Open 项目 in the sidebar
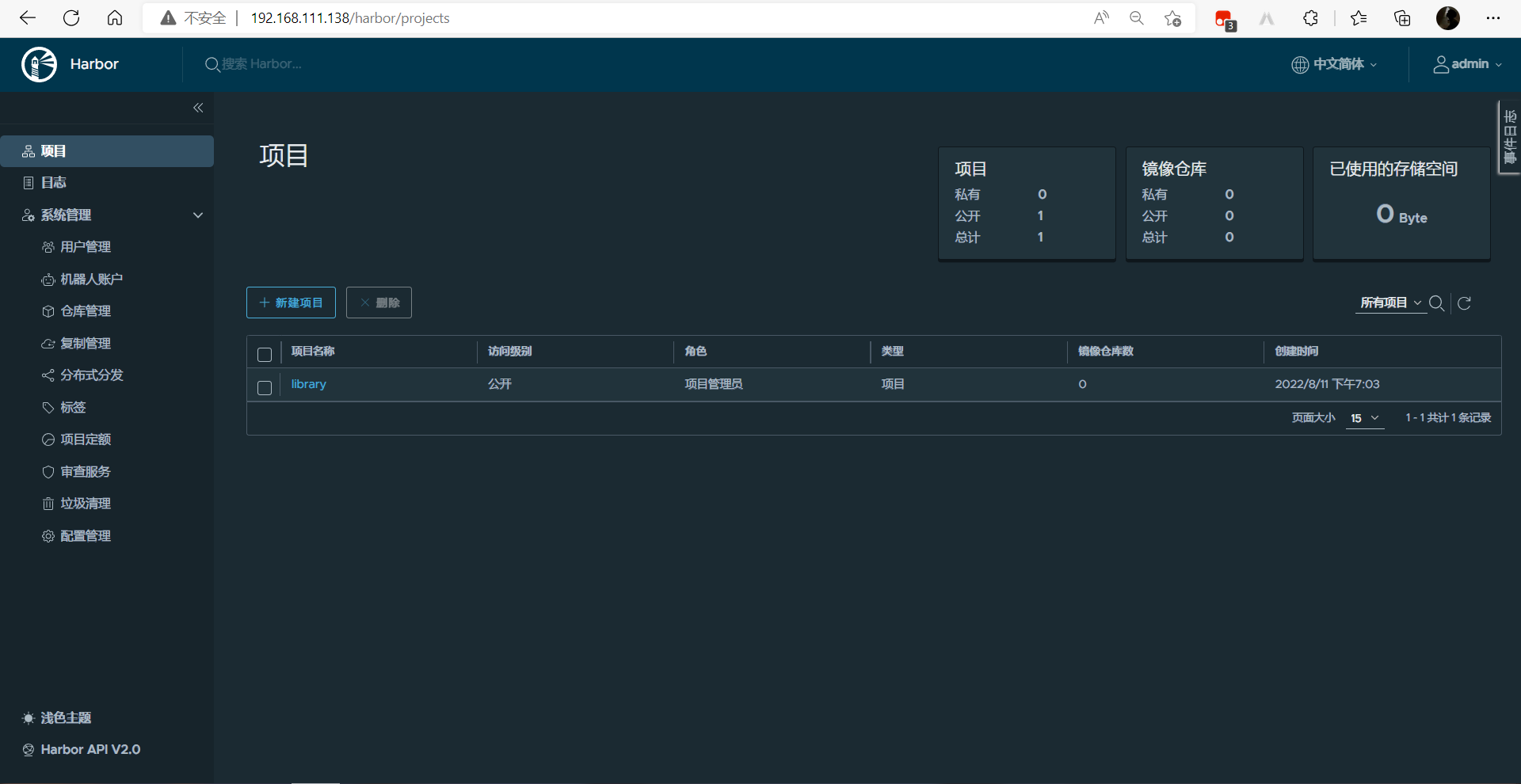Viewport: 1521px width, 784px height. [107, 151]
